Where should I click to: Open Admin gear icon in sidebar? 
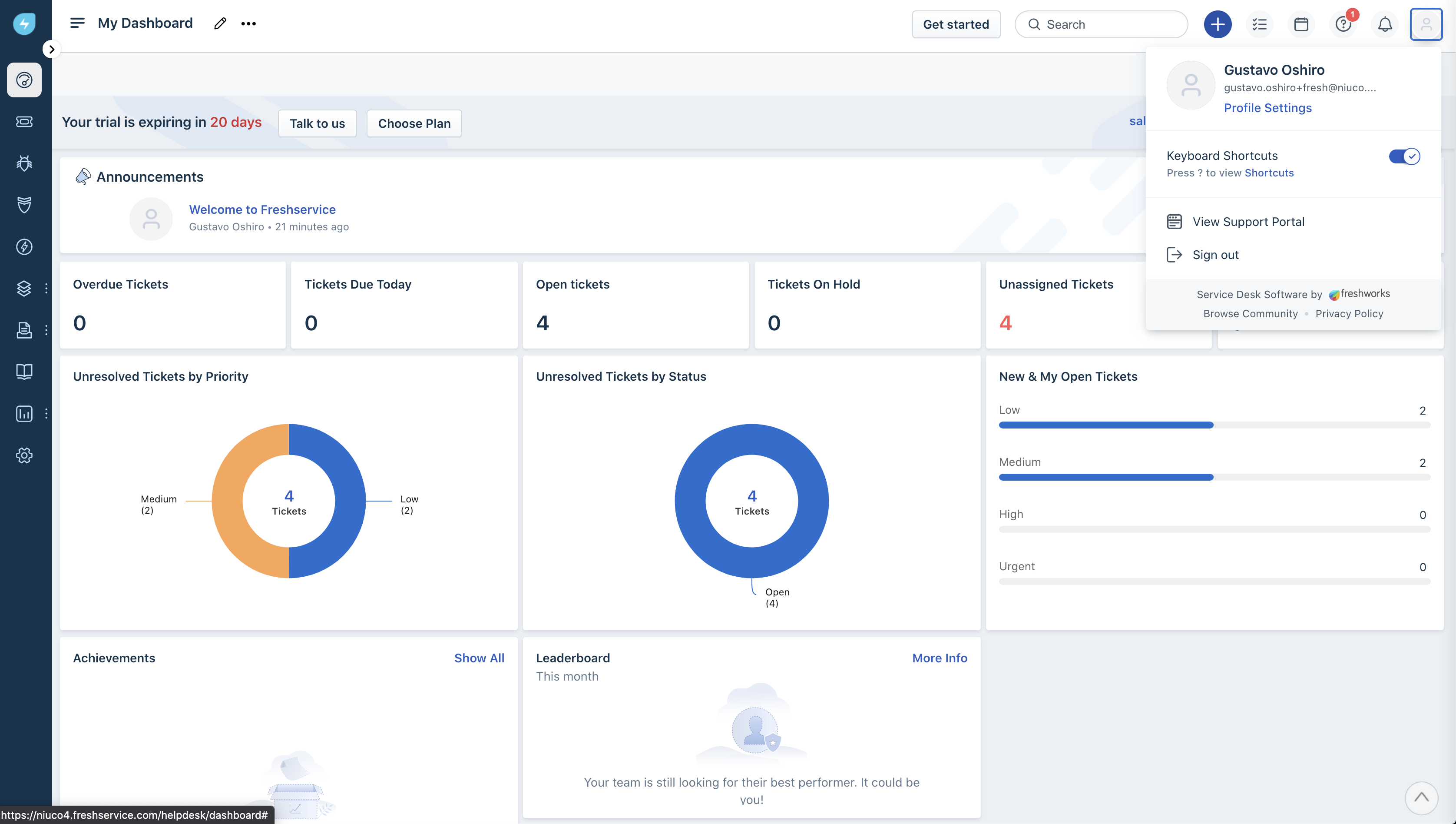[24, 455]
